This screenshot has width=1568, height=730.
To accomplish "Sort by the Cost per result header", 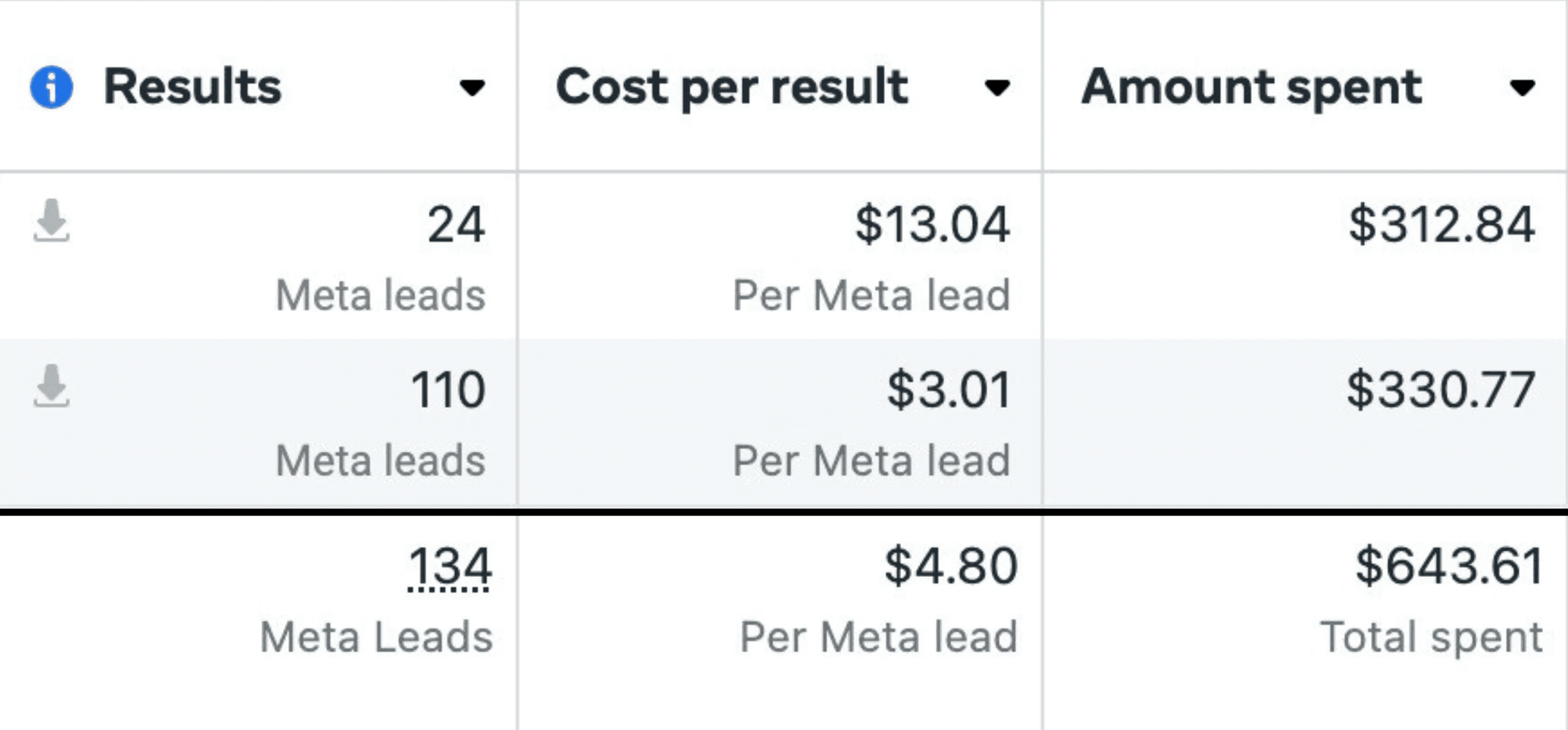I will tap(732, 88).
